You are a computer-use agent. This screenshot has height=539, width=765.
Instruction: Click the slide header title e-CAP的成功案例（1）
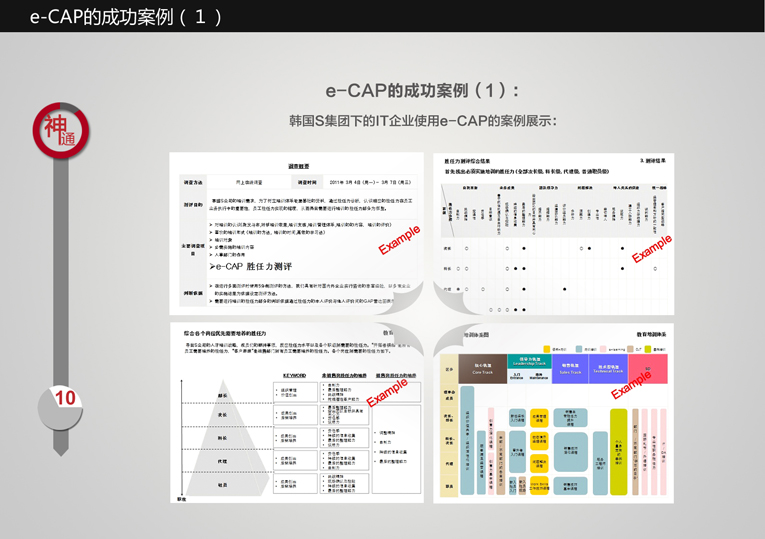[x=126, y=17]
